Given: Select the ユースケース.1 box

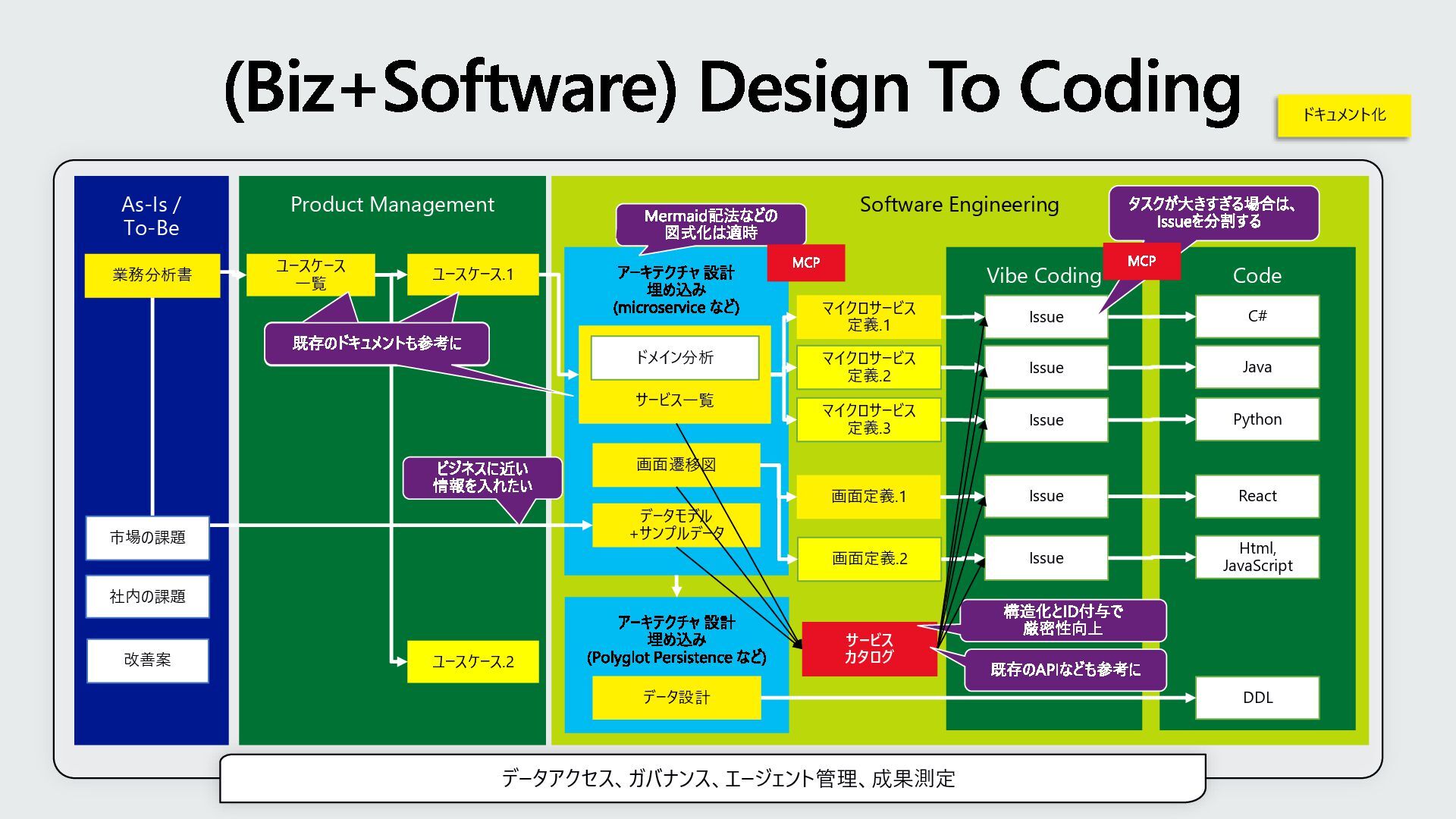Looking at the screenshot, I should tap(472, 275).
